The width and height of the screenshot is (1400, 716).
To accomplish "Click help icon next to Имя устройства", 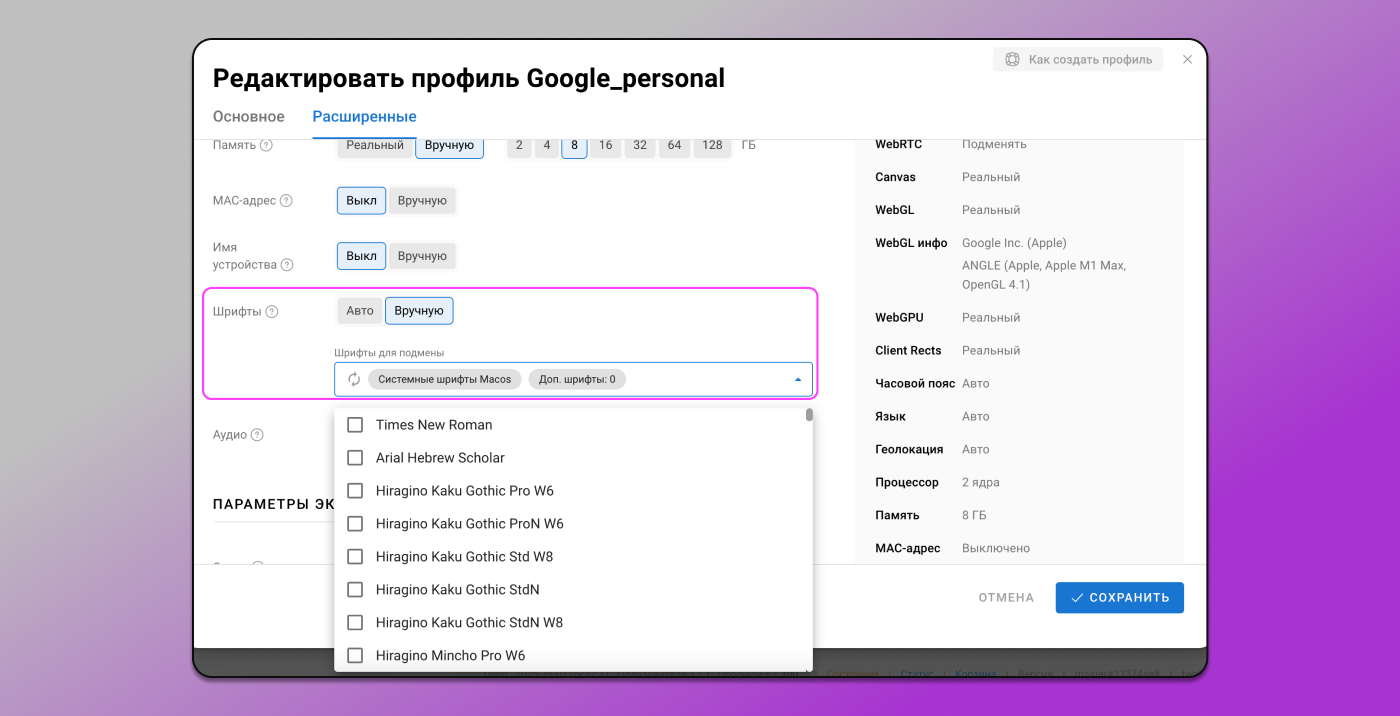I will [287, 265].
